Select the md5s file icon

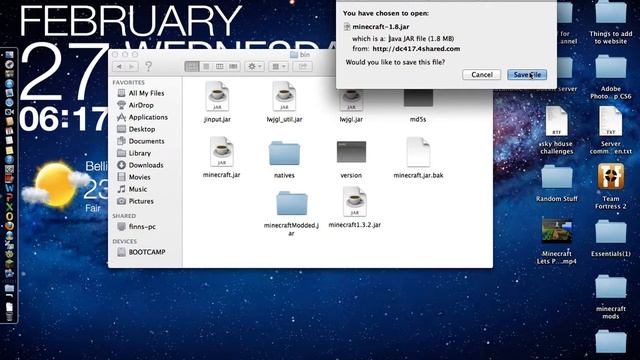418,98
